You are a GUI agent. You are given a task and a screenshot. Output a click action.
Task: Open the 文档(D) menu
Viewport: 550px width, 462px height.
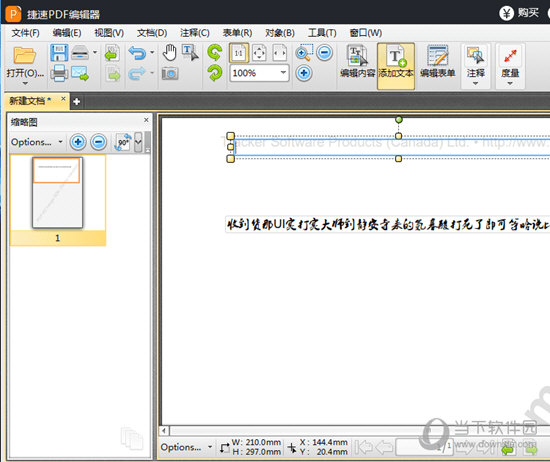click(x=152, y=33)
